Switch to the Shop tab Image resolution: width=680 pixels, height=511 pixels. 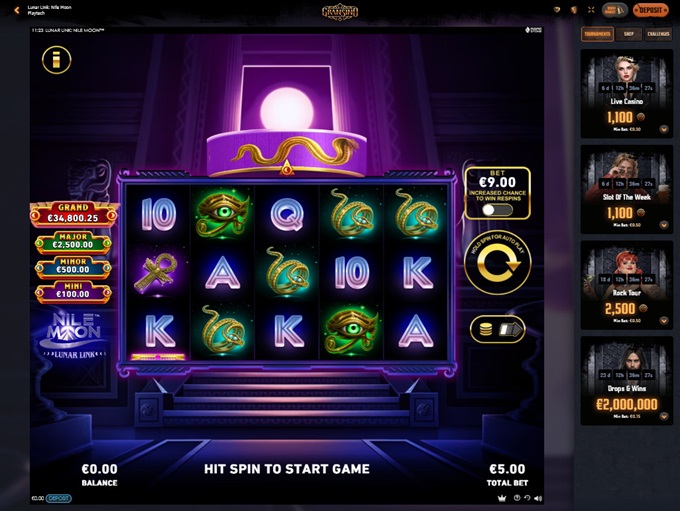click(x=628, y=34)
